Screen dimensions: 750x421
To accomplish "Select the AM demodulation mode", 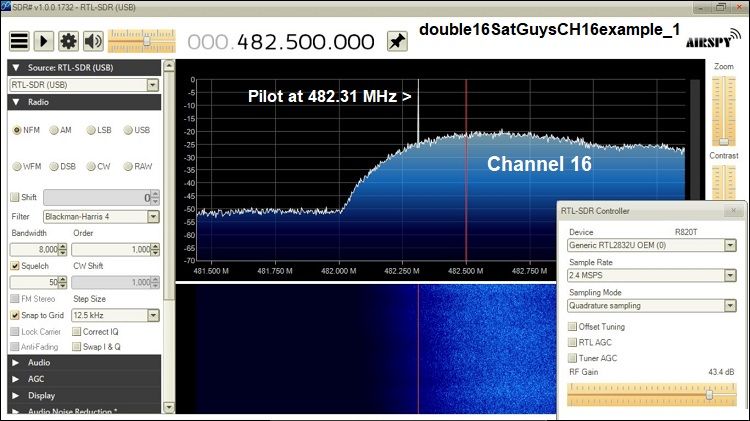I will point(54,130).
